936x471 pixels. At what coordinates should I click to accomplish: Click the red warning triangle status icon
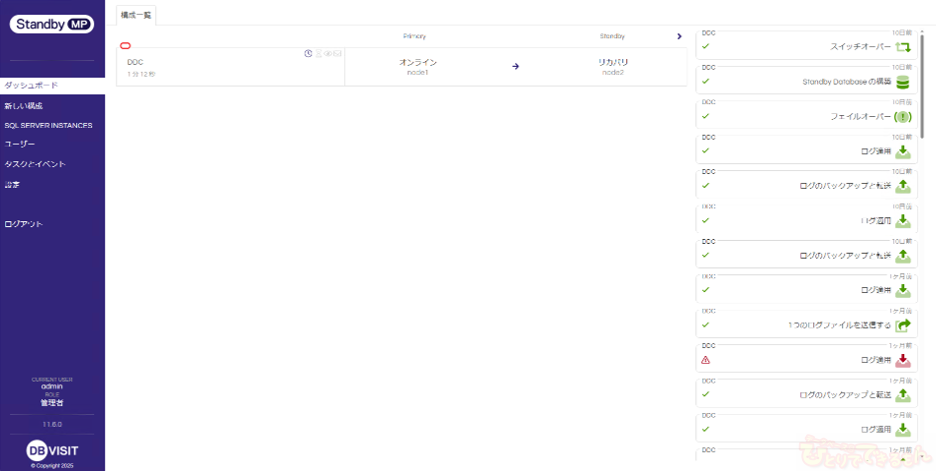(706, 360)
